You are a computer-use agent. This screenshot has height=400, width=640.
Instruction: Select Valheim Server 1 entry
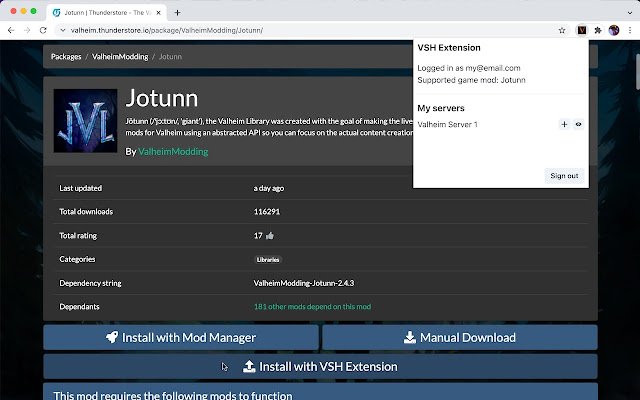click(x=447, y=124)
